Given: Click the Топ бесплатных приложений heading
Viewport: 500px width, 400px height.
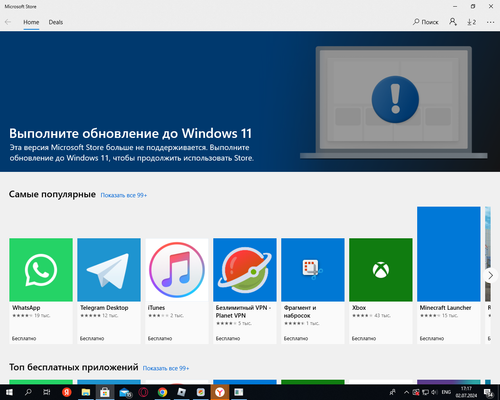Looking at the screenshot, I should pyautogui.click(x=74, y=367).
